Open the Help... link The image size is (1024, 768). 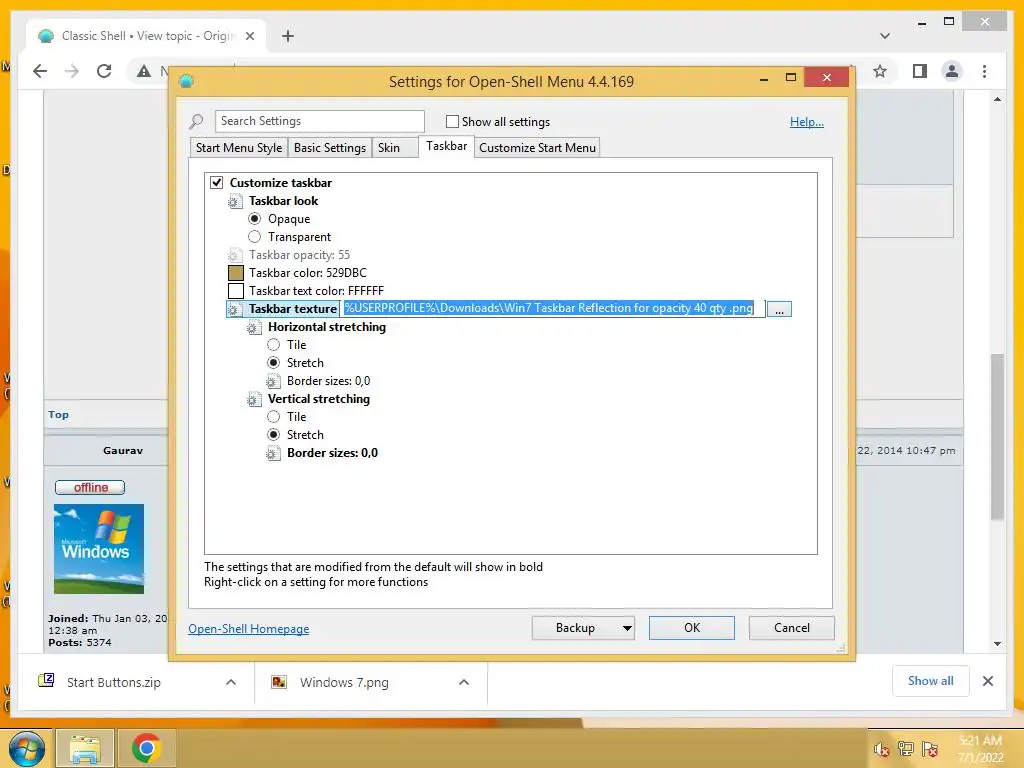[x=807, y=121]
